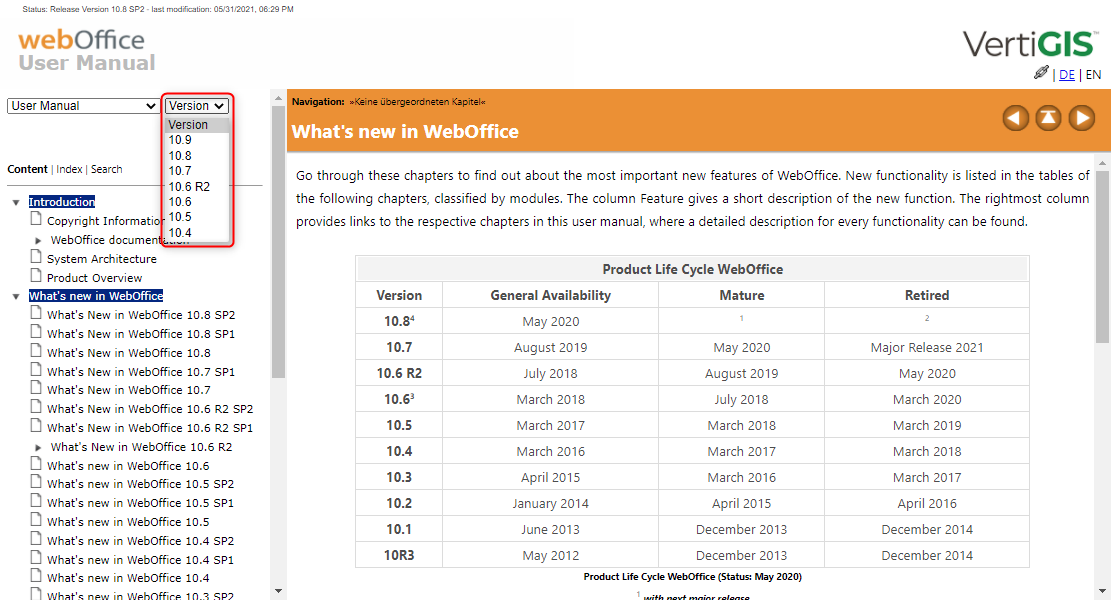Click page icon next to System Architecture
Image resolution: width=1111 pixels, height=600 pixels.
(36, 257)
